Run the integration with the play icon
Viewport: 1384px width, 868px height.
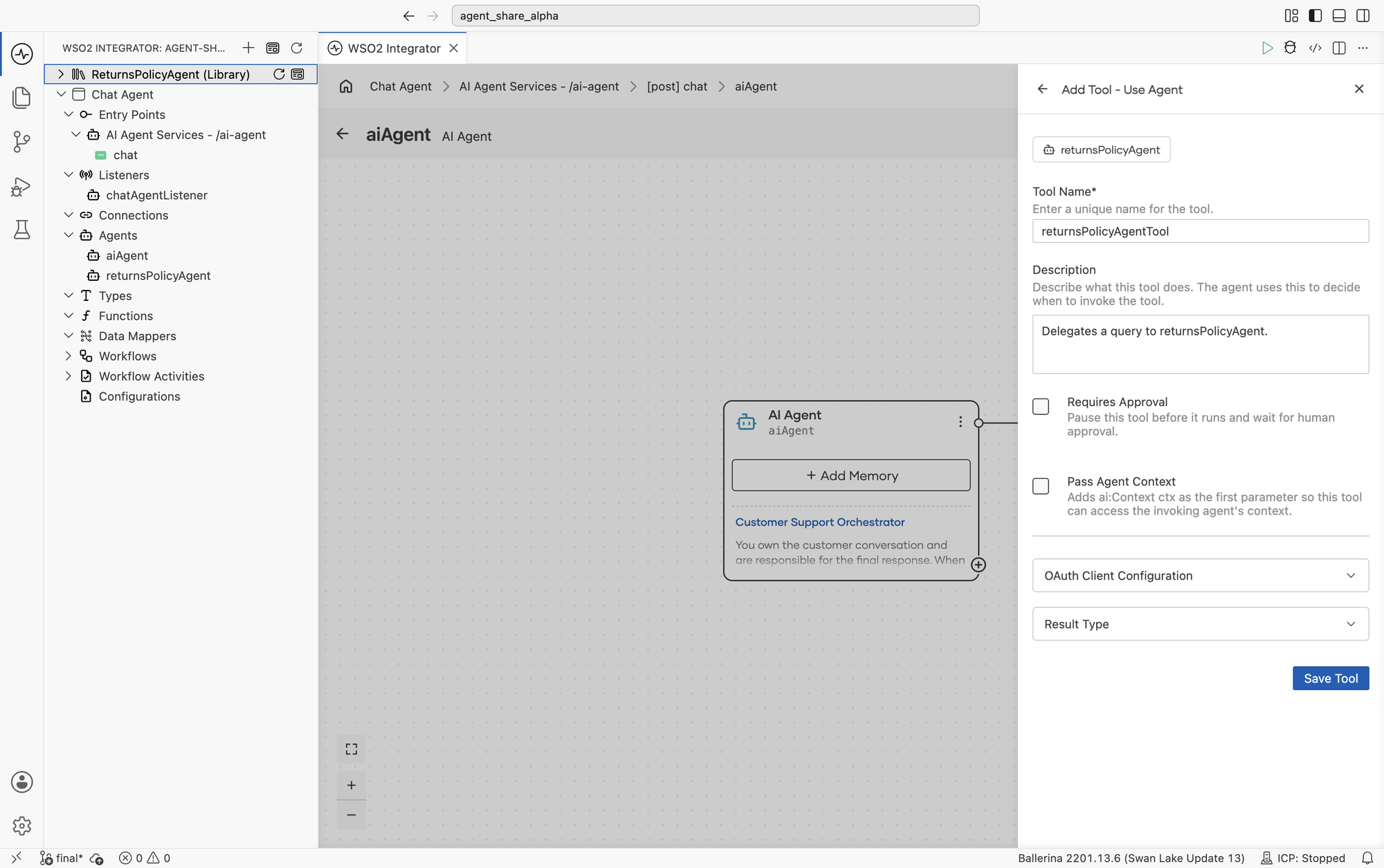(1267, 48)
